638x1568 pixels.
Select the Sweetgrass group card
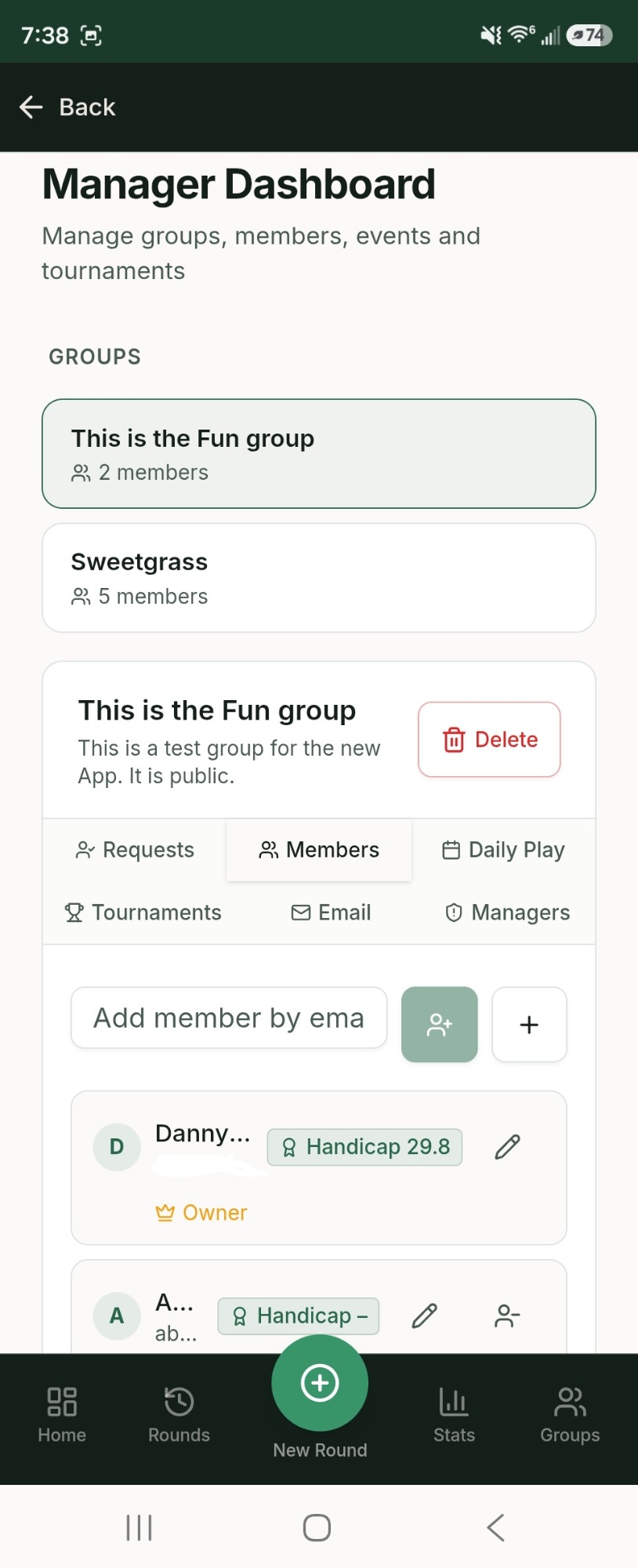pos(319,578)
